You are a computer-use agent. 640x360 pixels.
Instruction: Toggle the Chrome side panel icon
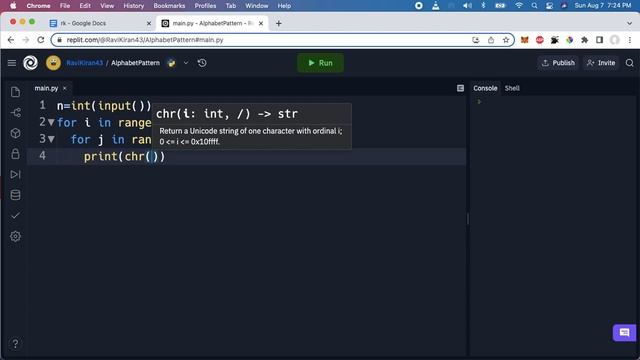[600, 40]
